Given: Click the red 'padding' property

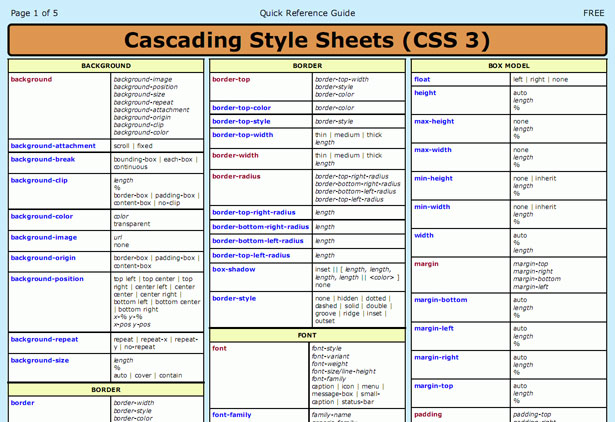Looking at the screenshot, I should 428,414.
